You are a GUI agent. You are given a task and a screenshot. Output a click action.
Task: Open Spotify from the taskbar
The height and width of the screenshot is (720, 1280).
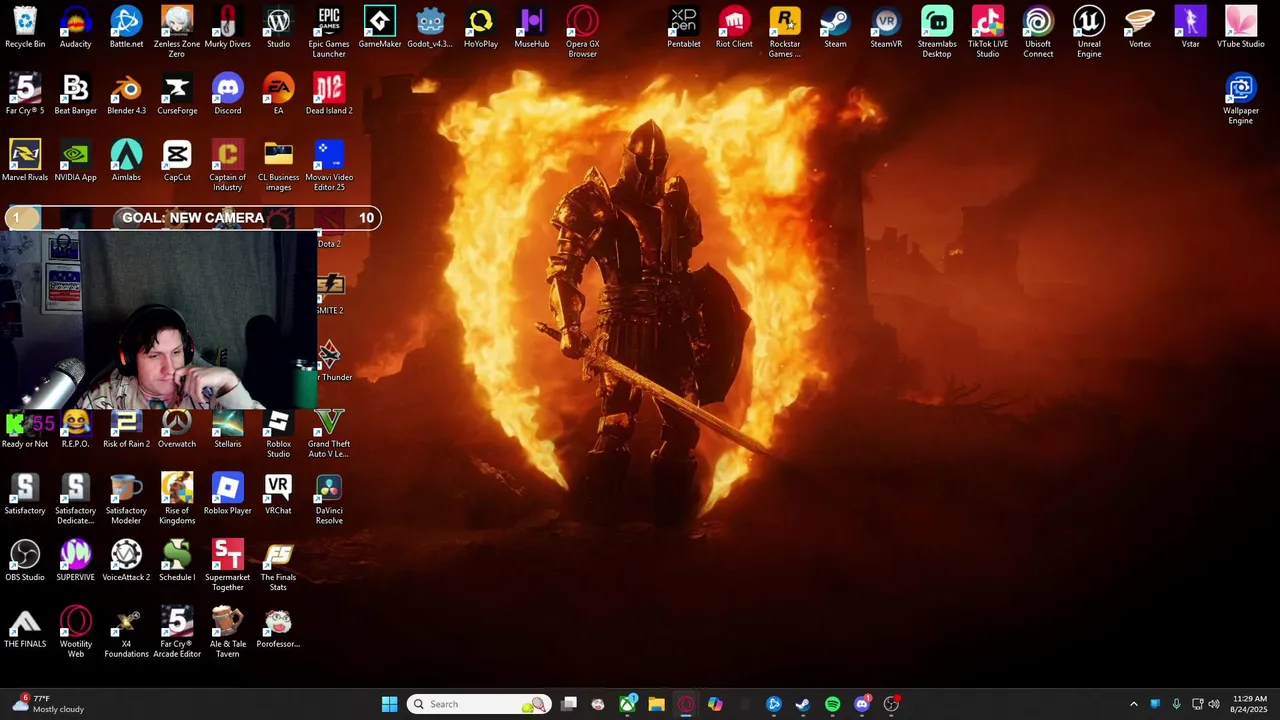click(832, 704)
